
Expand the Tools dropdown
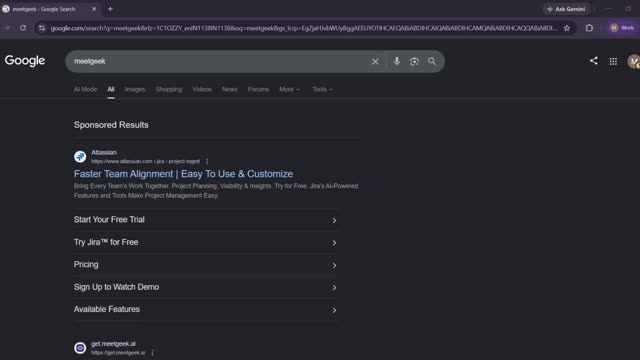322,89
